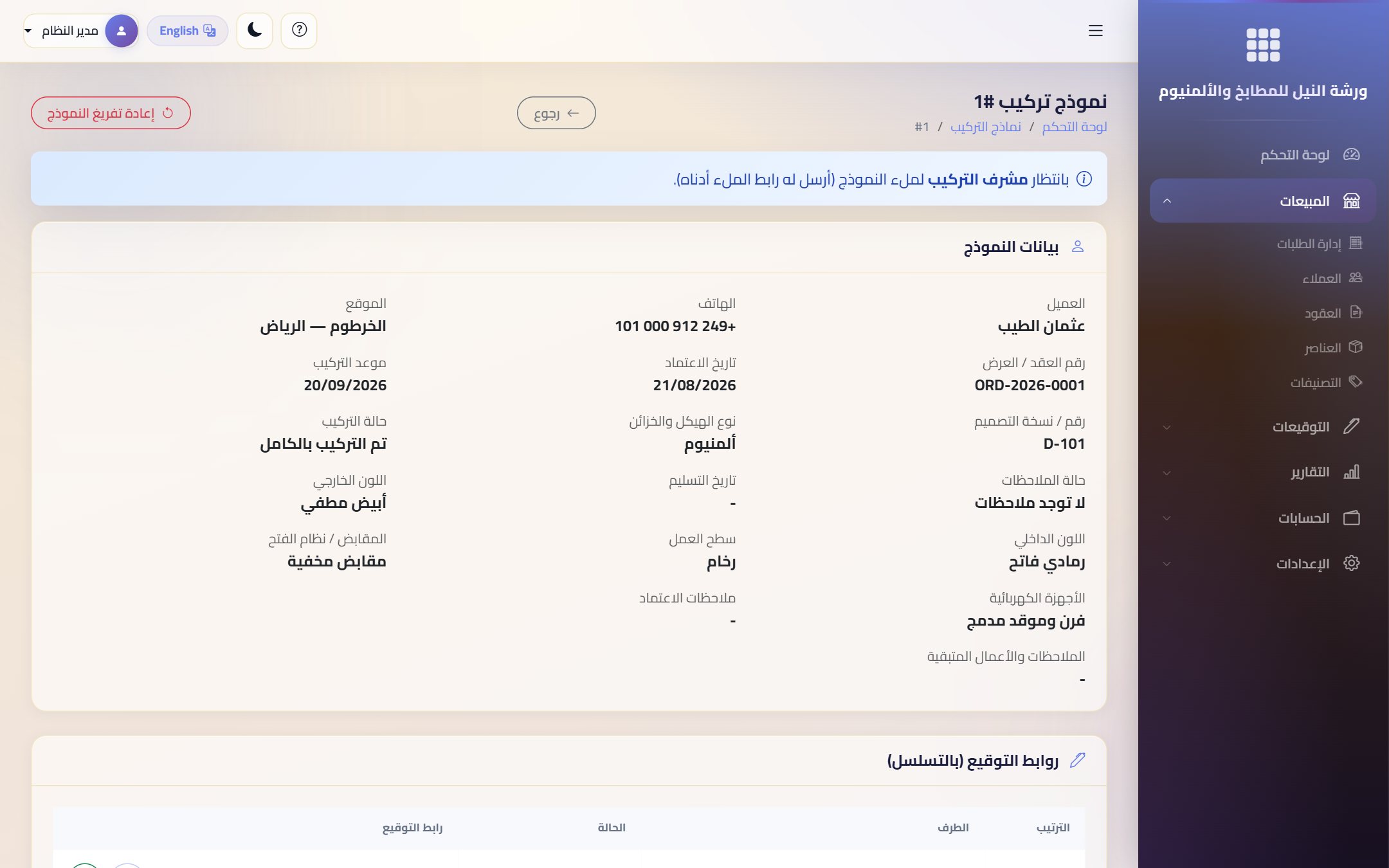This screenshot has width=1389, height=868.
Task: Toggle dark mode with the moon icon
Action: tap(255, 30)
